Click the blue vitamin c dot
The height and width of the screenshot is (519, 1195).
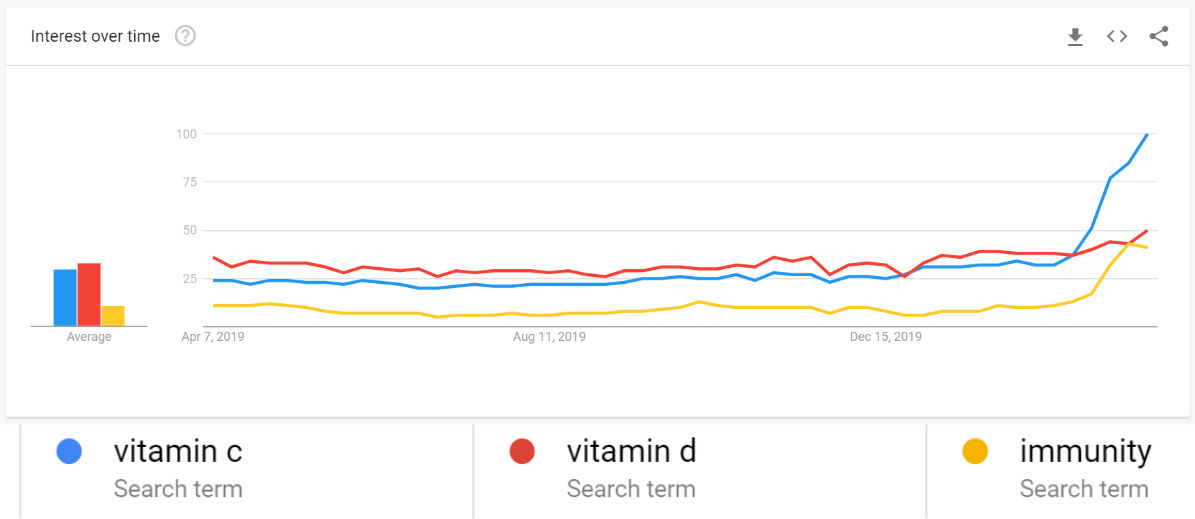point(69,452)
